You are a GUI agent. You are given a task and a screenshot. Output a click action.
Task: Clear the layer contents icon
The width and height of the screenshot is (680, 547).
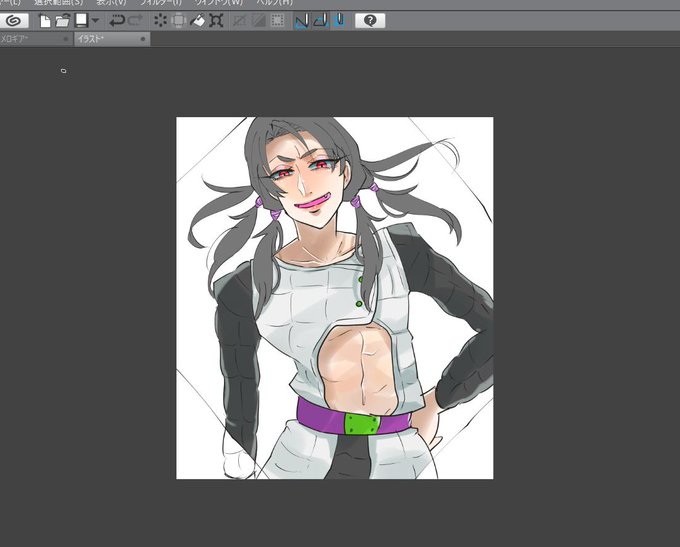[160, 20]
